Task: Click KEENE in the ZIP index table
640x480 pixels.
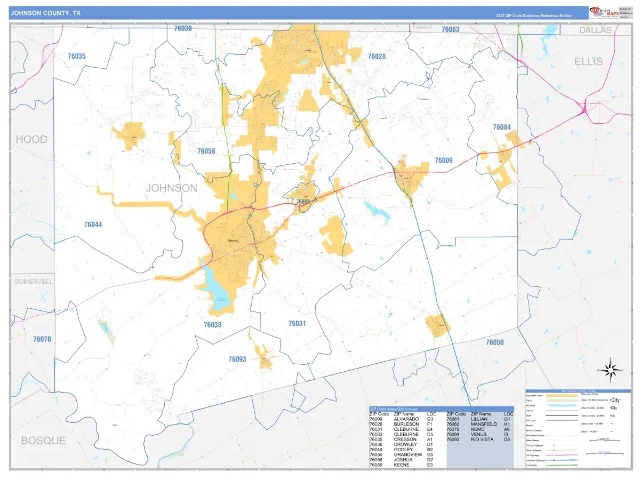Action: (x=402, y=464)
